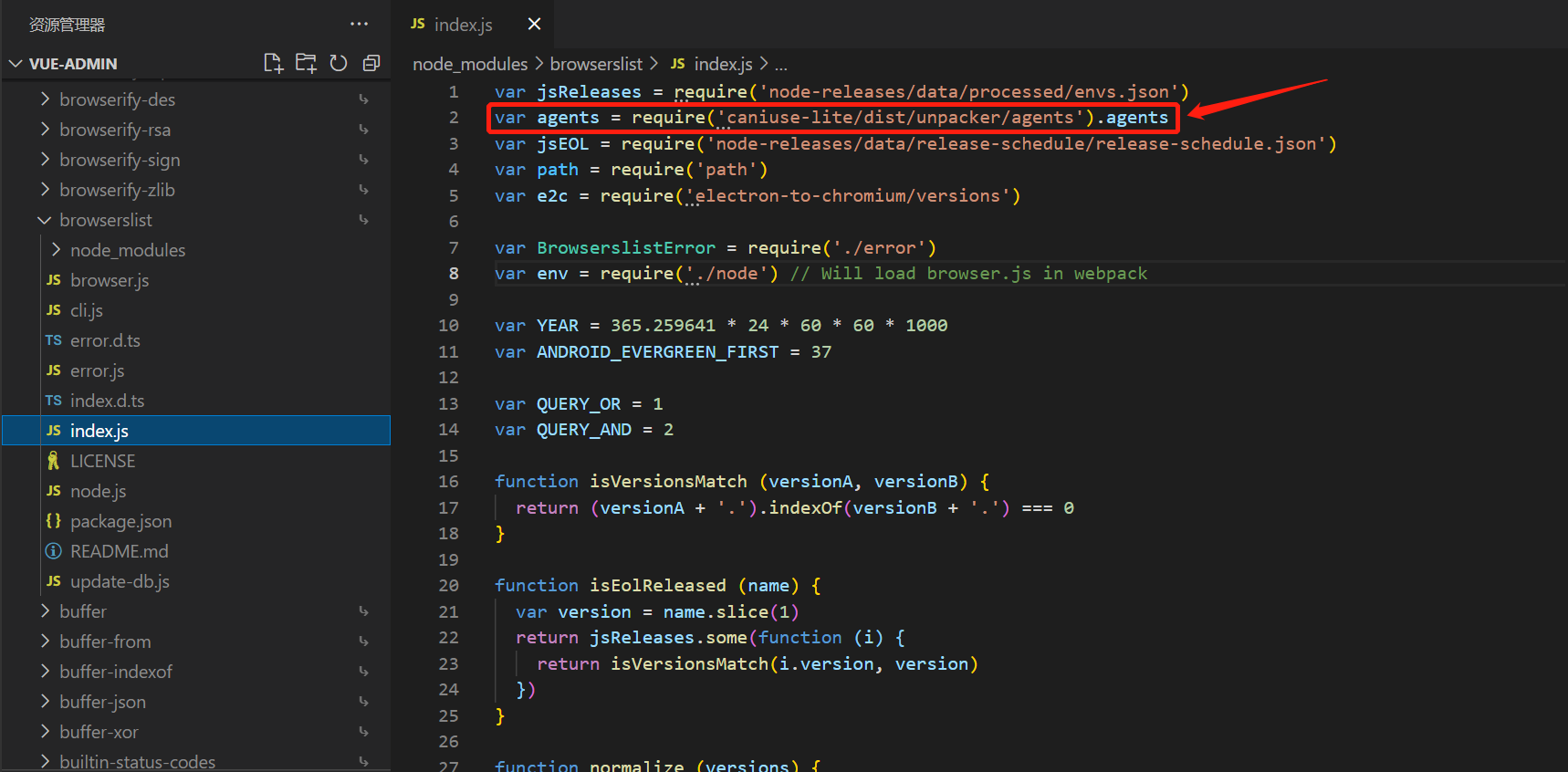Select index.js in the file tree

coord(196,431)
